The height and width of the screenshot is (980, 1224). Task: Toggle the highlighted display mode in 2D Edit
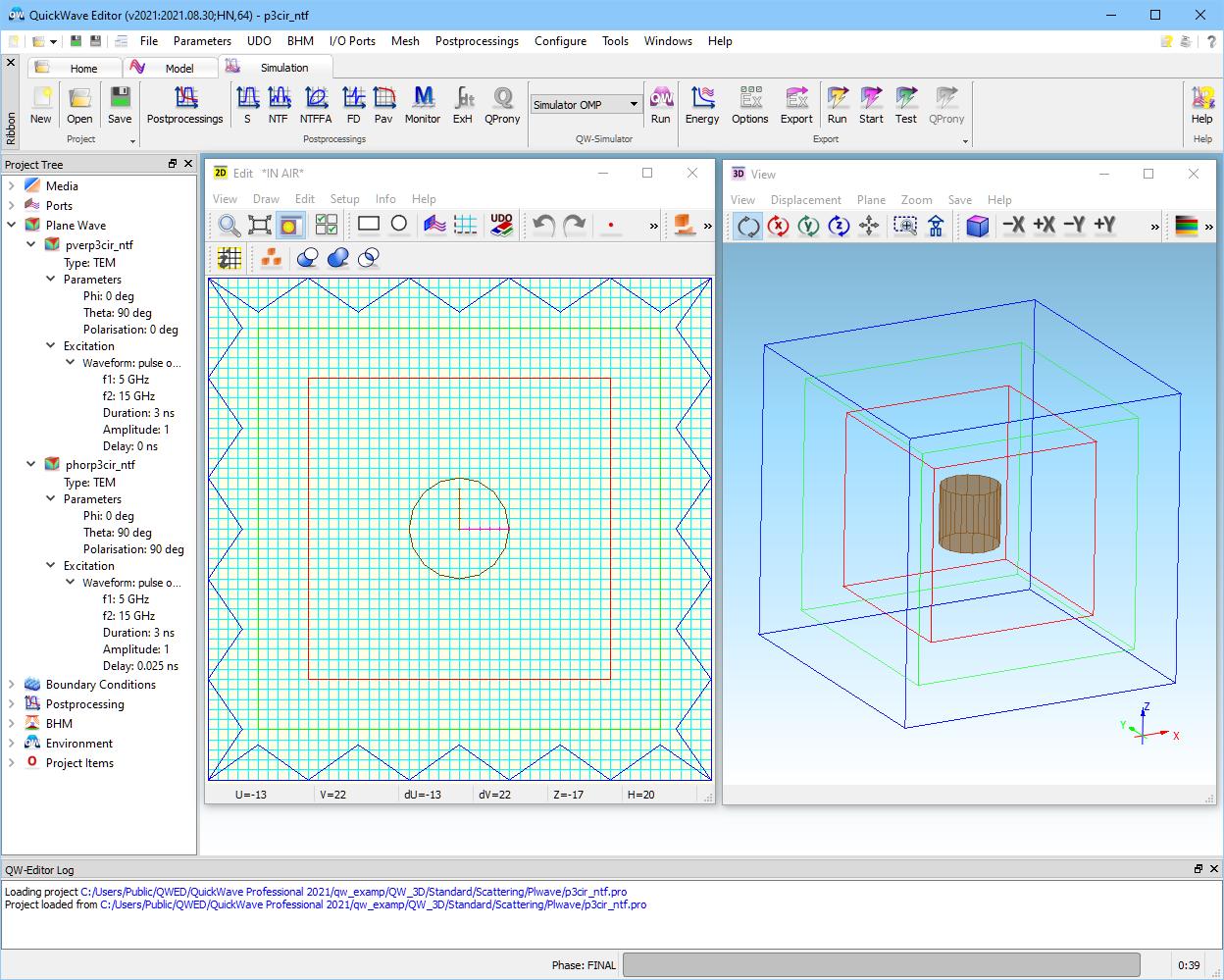(290, 225)
